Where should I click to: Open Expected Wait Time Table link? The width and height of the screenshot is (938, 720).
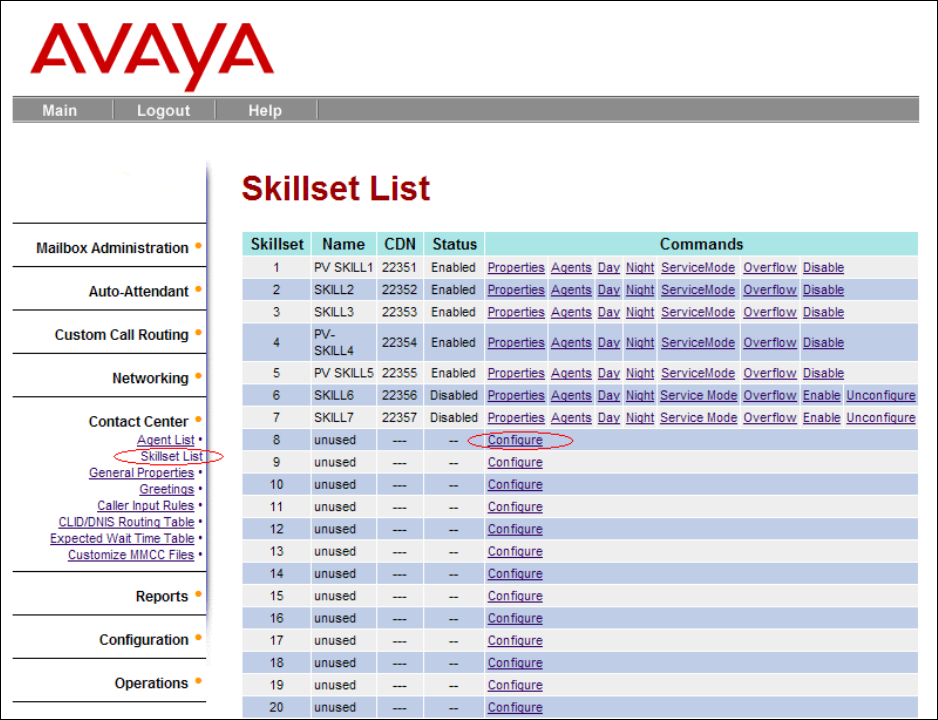point(122,538)
